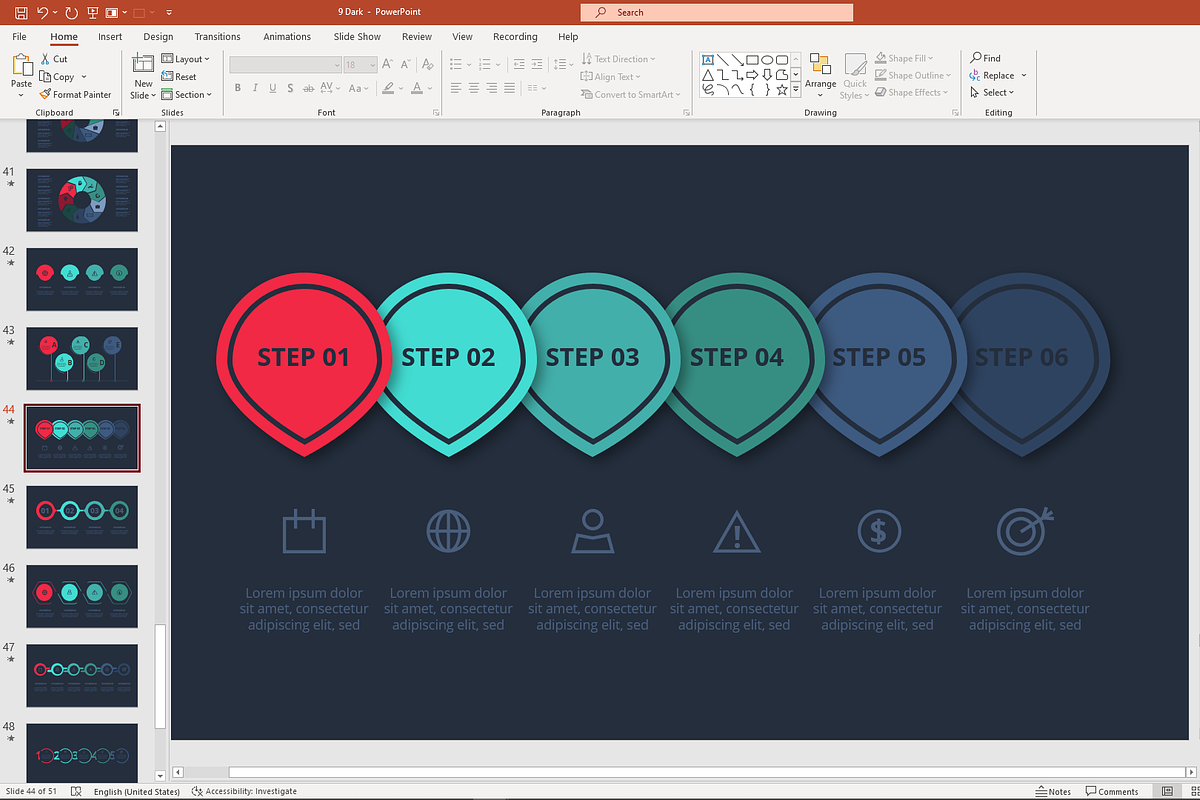Center the text
The width and height of the screenshot is (1200, 800).
474,88
